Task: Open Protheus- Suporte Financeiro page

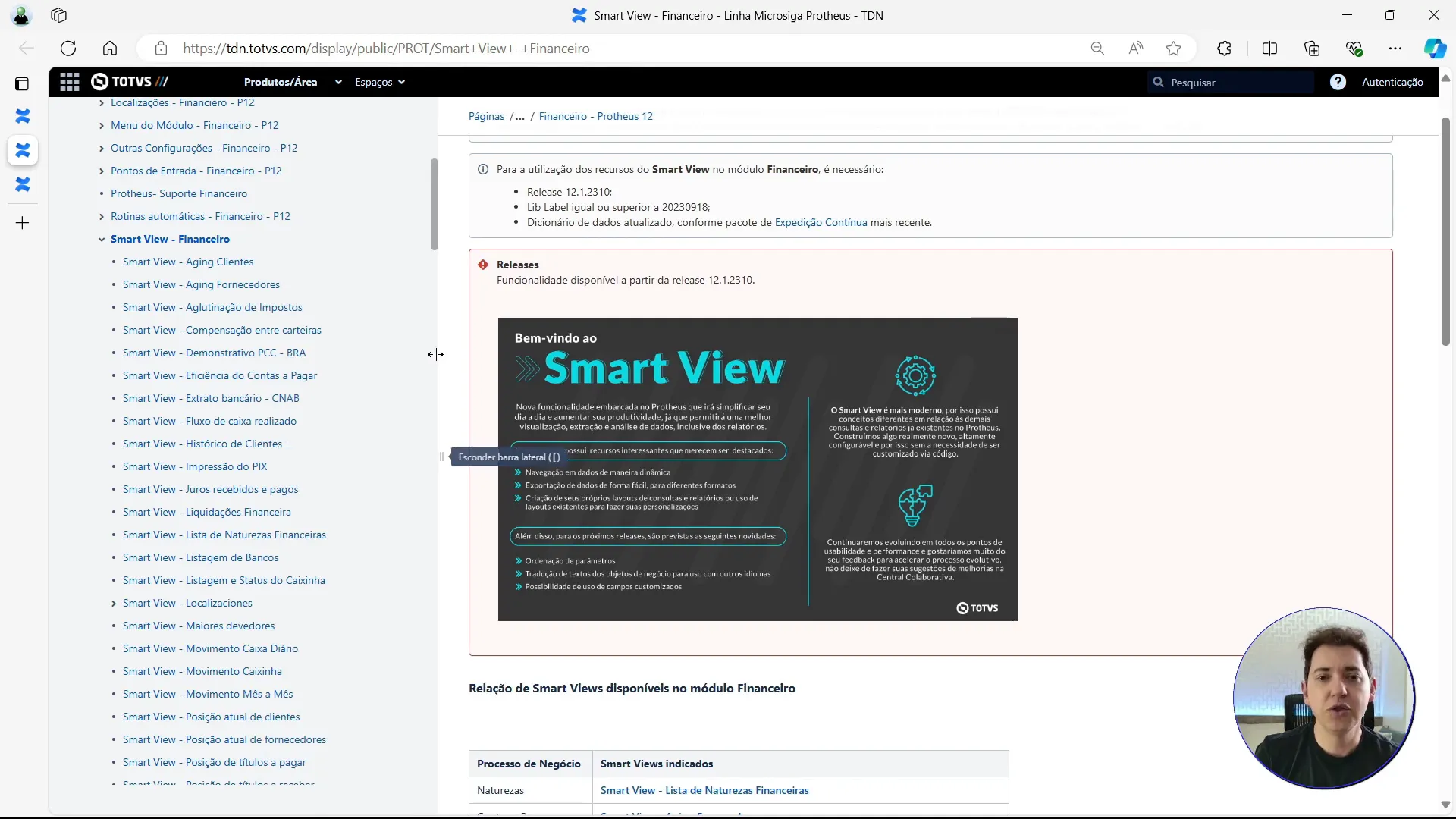Action: (x=179, y=193)
